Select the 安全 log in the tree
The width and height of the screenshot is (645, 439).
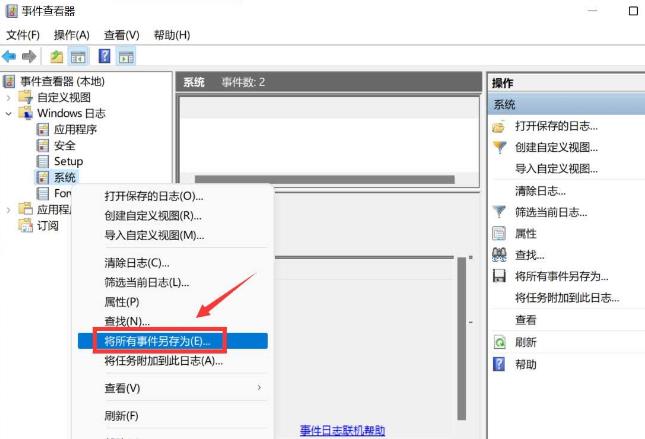(65, 145)
